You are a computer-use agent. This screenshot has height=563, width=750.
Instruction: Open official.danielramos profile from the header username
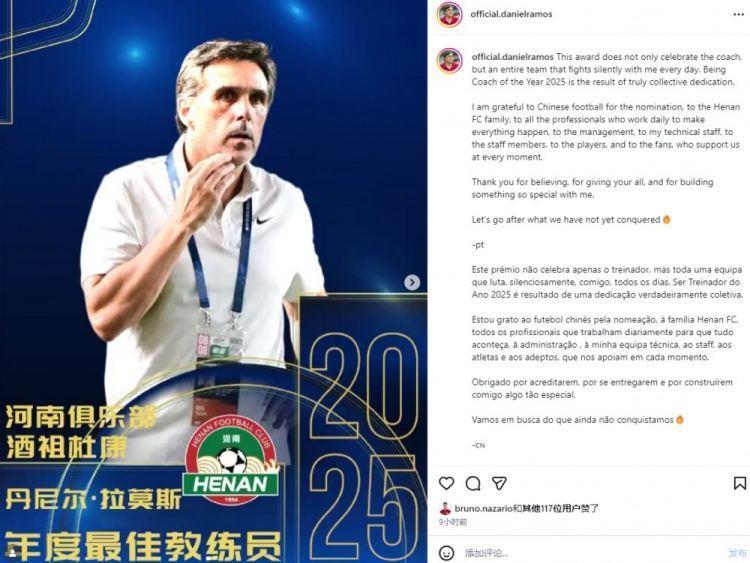[x=511, y=14]
